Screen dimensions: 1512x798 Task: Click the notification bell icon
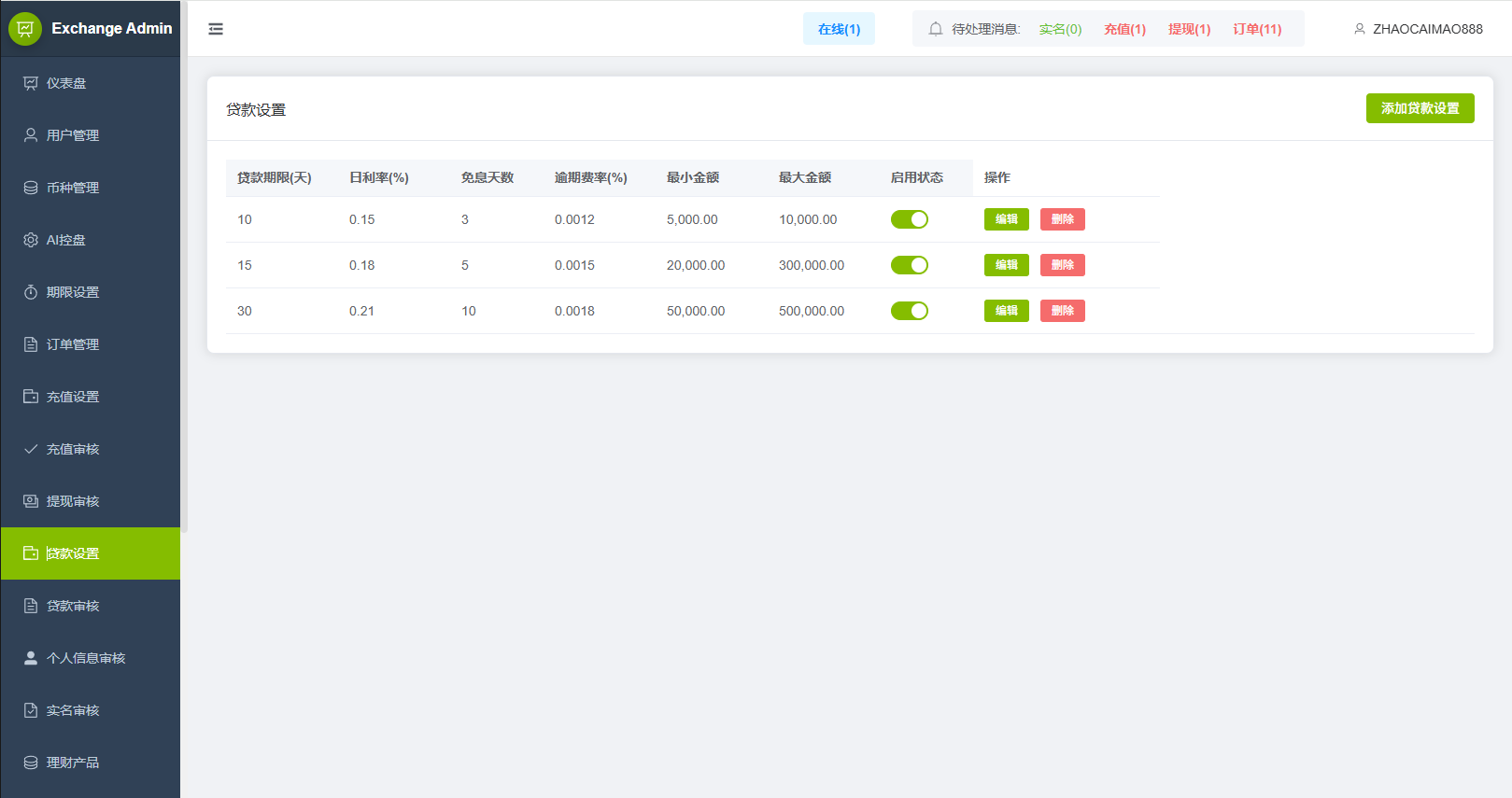[x=935, y=29]
